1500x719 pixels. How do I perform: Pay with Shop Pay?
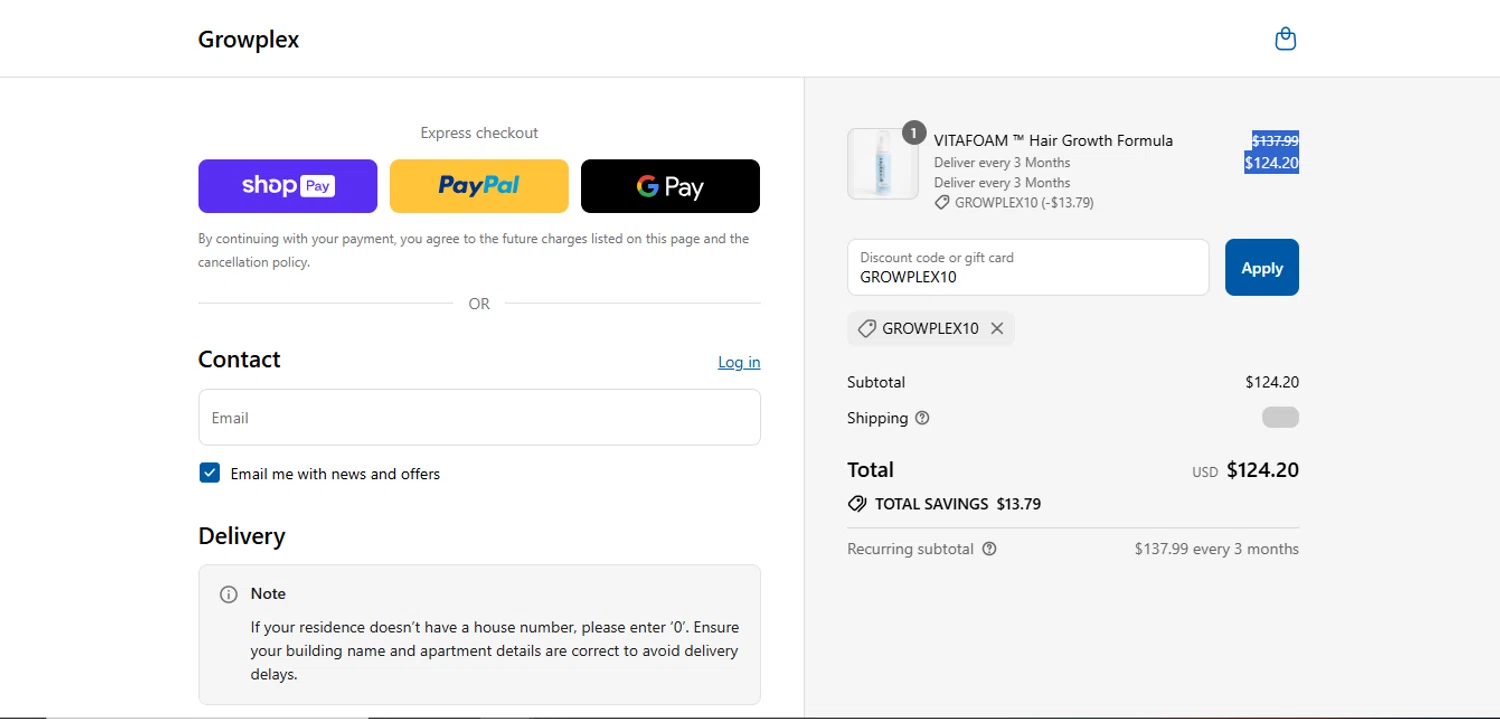click(288, 186)
